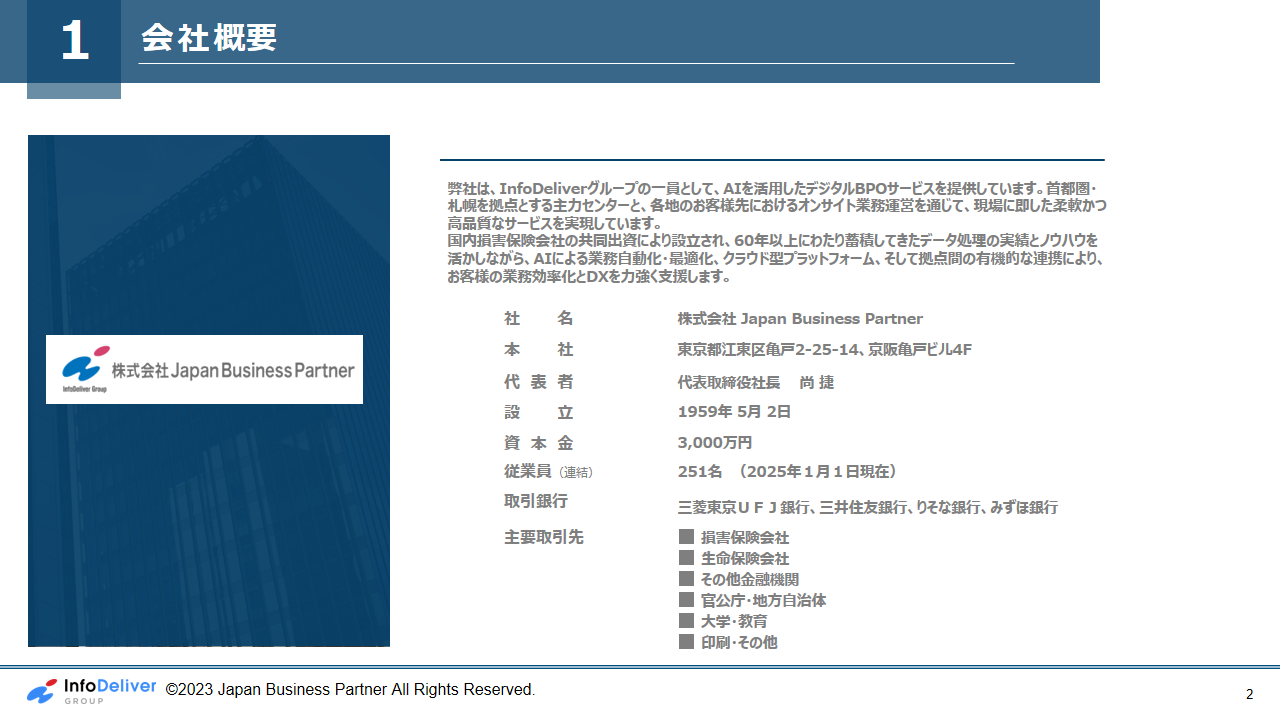Click the Japan Business Partner logo banner
Viewport: 1280px width, 720px height.
click(x=204, y=369)
